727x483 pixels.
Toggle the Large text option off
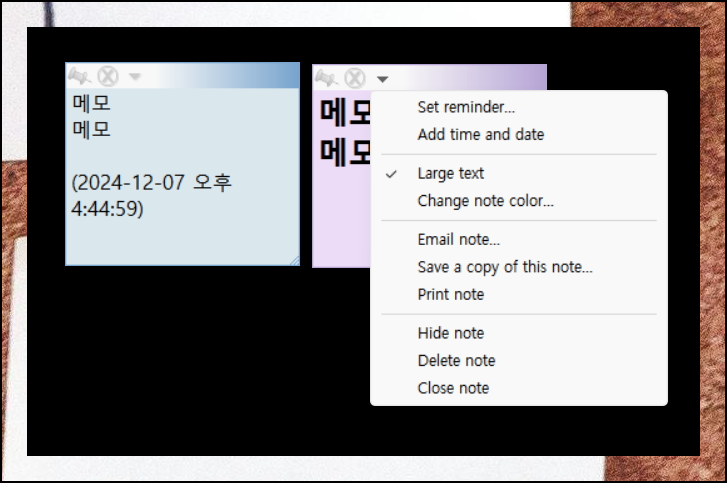pos(519,173)
